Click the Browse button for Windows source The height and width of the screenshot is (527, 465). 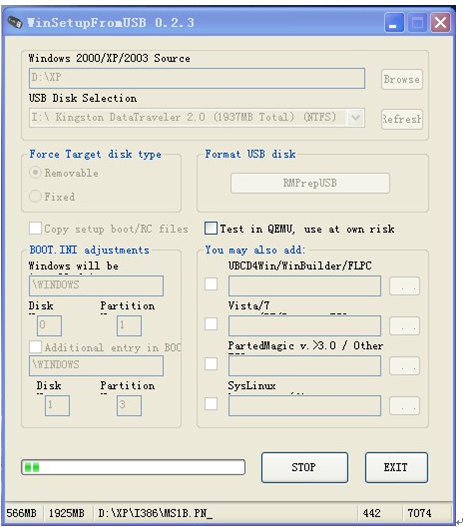coord(402,80)
